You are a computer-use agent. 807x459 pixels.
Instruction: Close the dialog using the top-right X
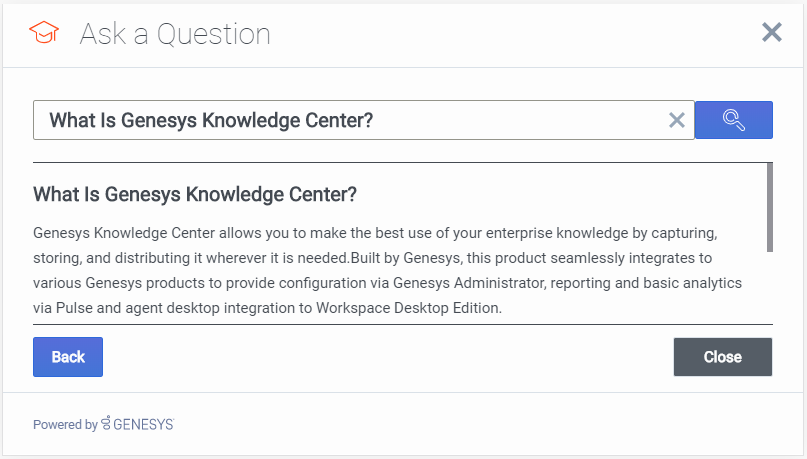pos(771,33)
